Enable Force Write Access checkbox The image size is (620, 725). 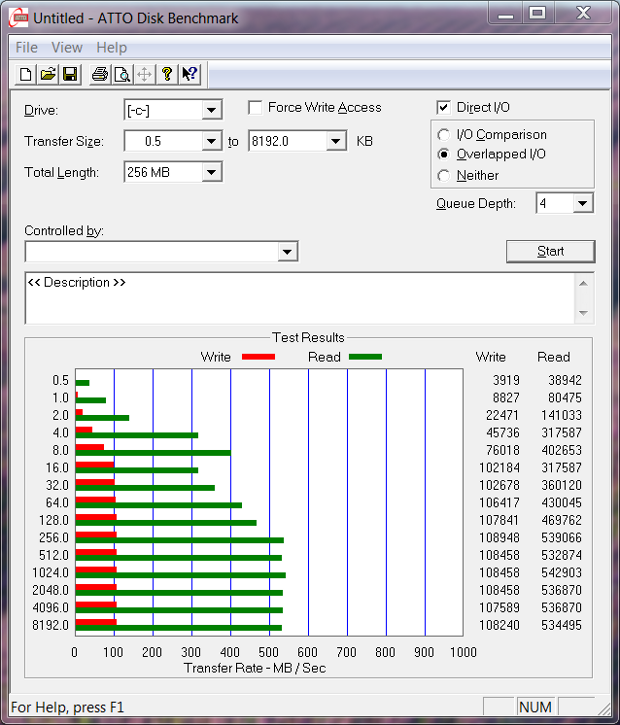[x=256, y=108]
